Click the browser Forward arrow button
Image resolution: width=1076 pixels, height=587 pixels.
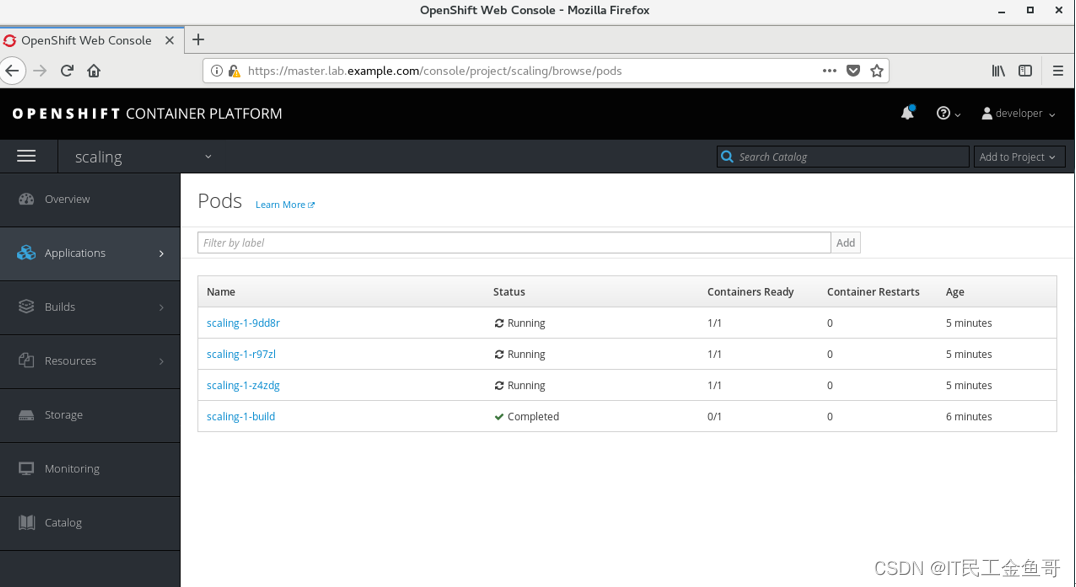[40, 71]
